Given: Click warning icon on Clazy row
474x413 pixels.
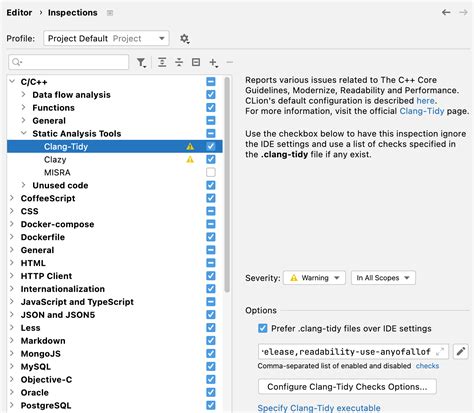Looking at the screenshot, I should 190,159.
